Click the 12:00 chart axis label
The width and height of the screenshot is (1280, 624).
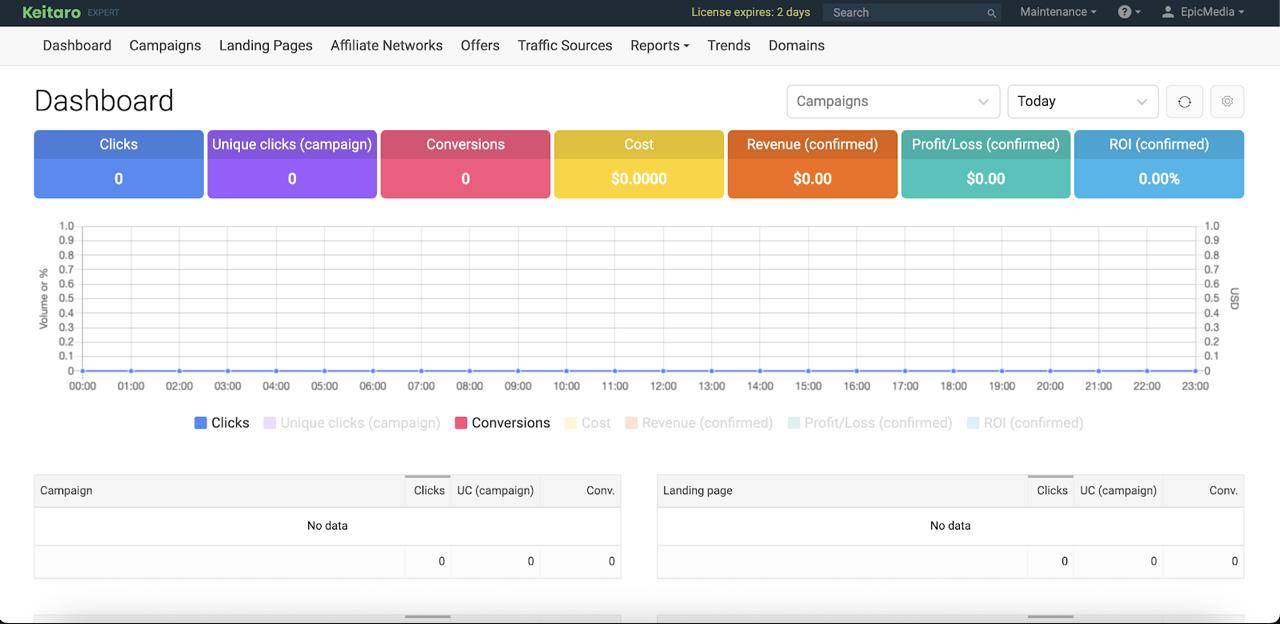tap(663, 386)
